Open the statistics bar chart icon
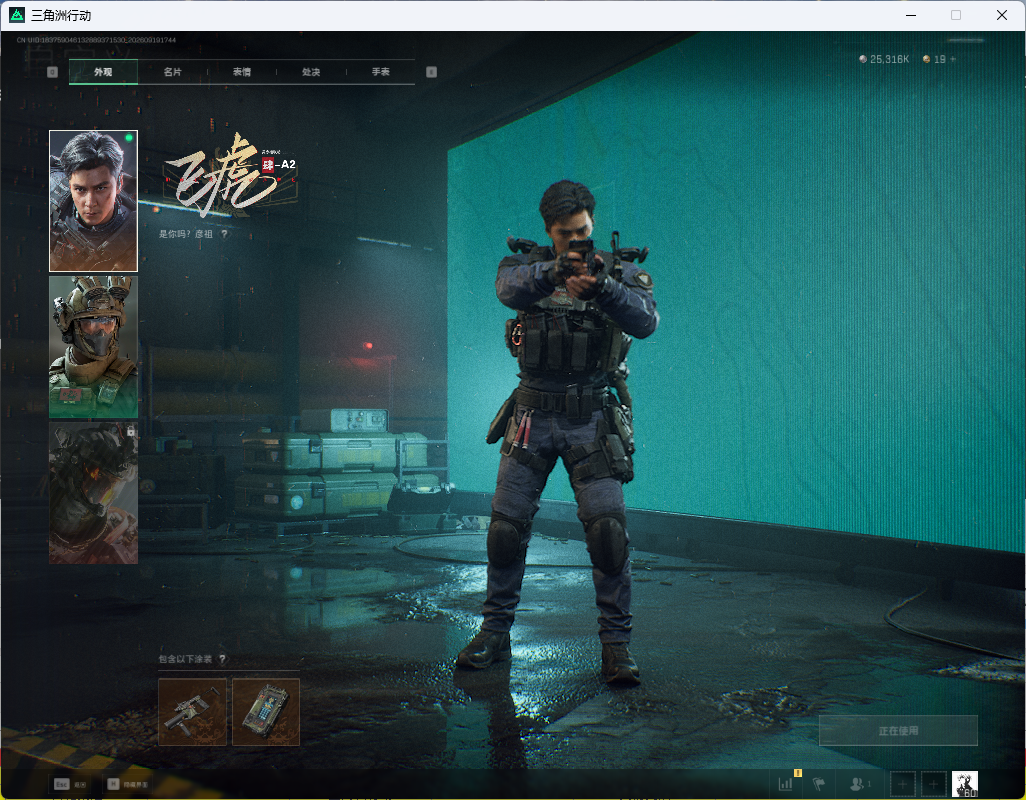 point(786,783)
